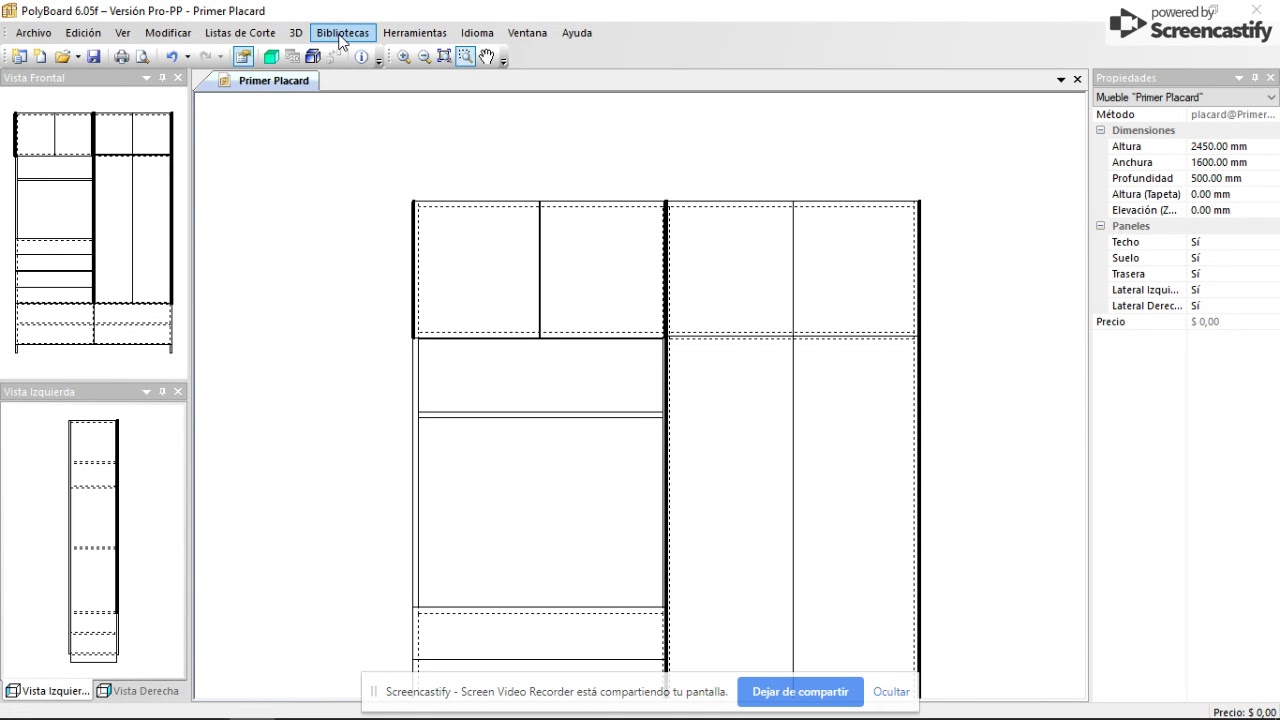Screen dimensions: 1280x720
Task: Show the green 3D box view
Action: click(271, 57)
